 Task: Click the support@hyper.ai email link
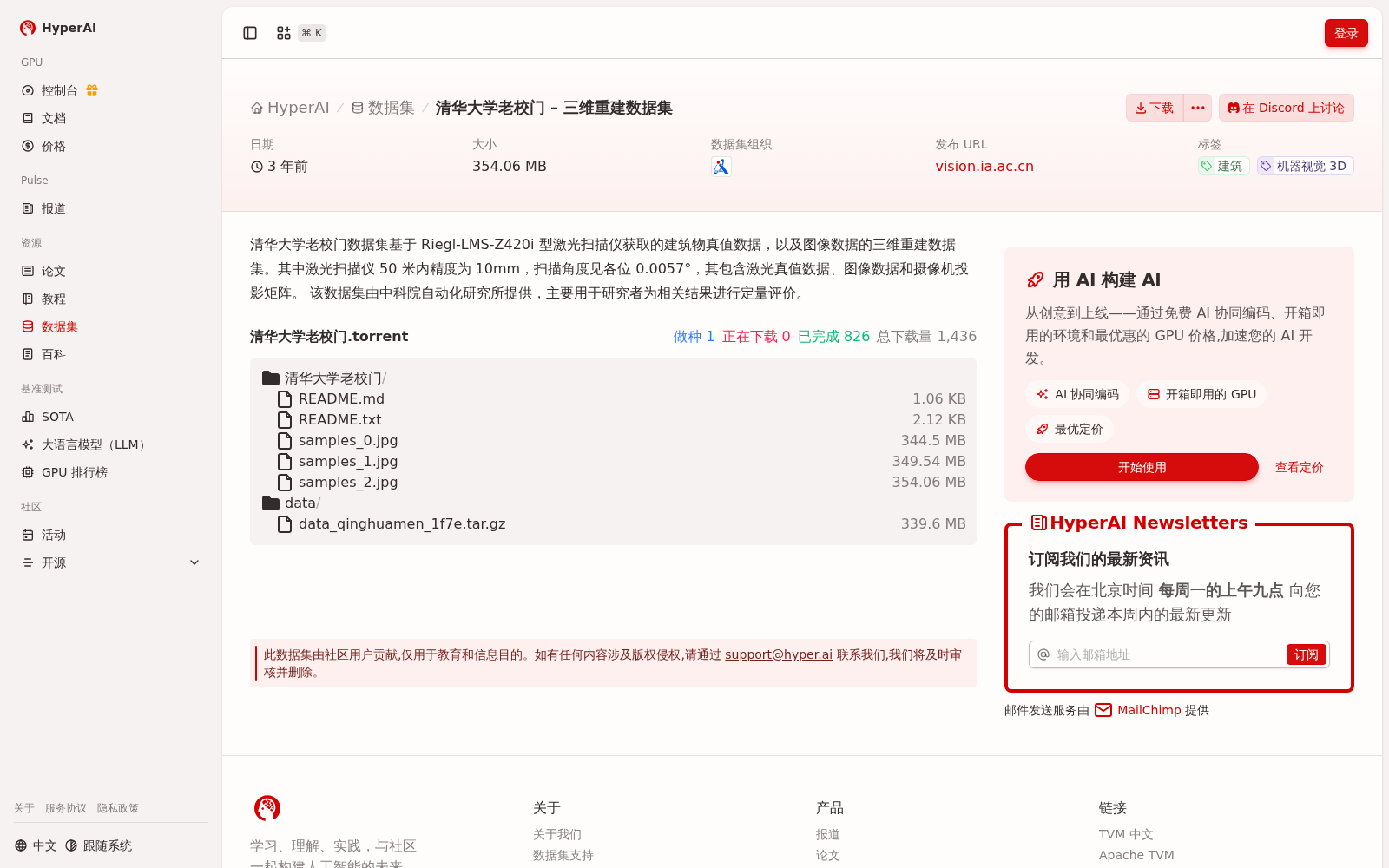click(x=779, y=654)
